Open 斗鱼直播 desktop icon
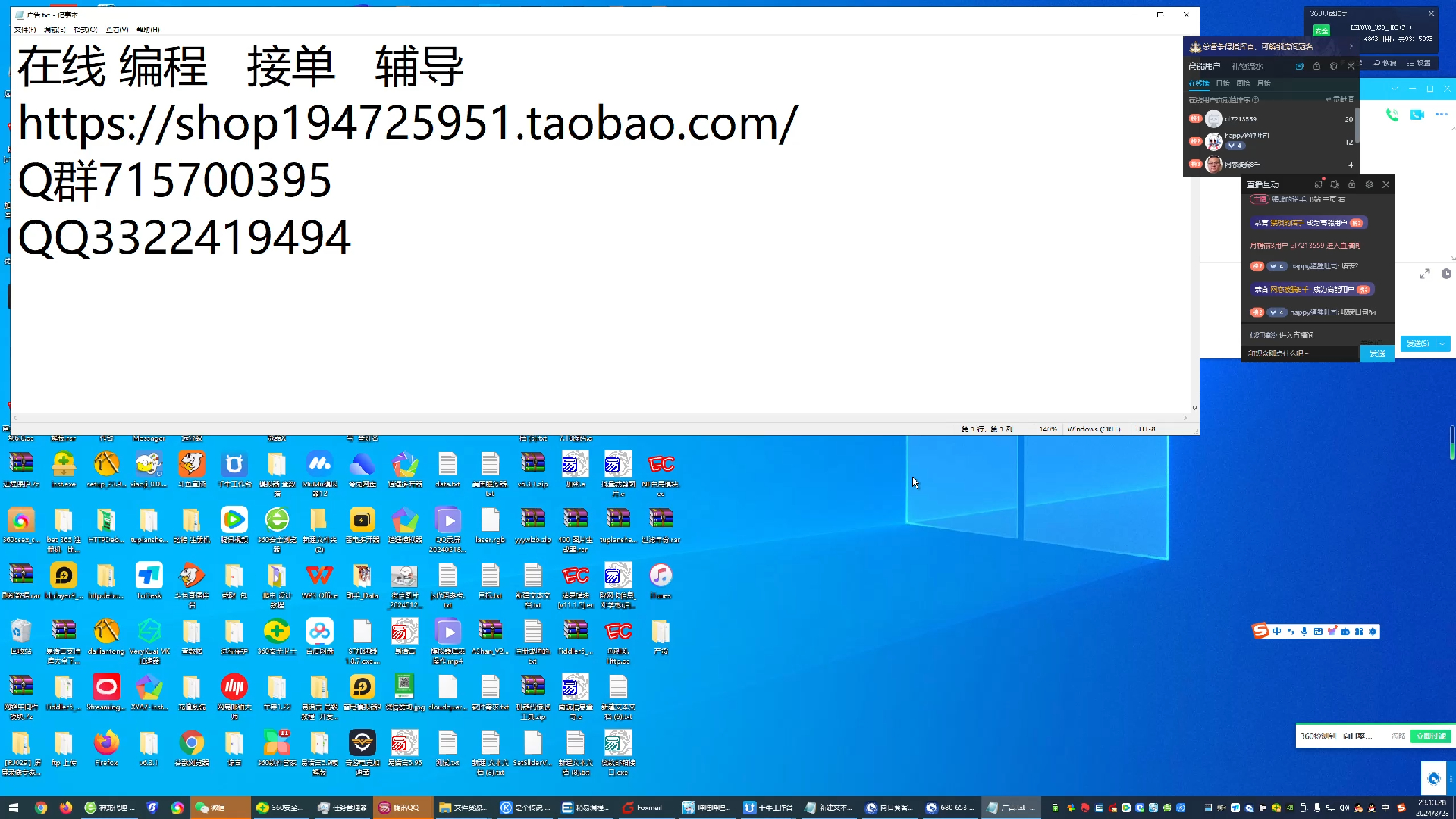The image size is (1456, 819). coord(192,469)
